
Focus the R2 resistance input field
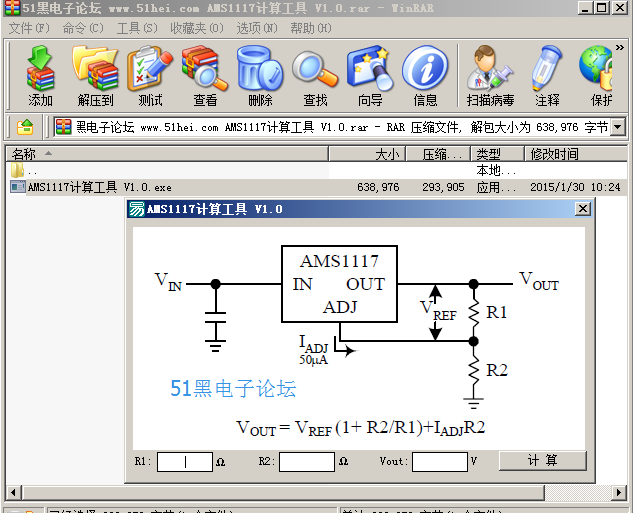[307, 462]
